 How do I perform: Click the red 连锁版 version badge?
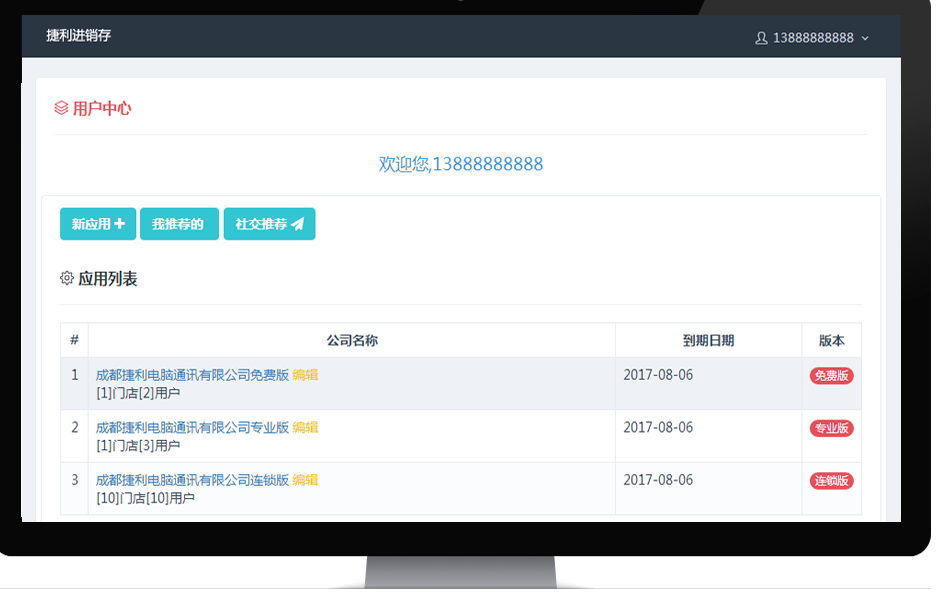click(x=831, y=481)
